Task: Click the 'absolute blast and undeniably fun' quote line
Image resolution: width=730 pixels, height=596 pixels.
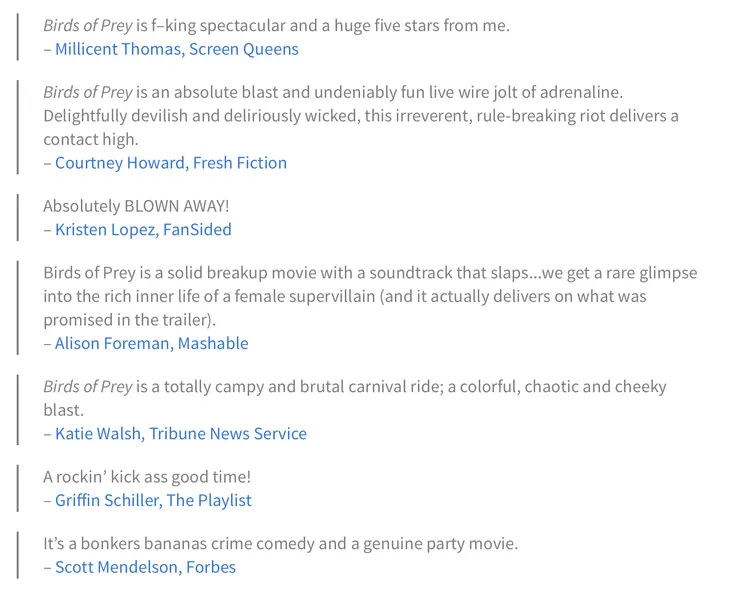Action: [x=333, y=92]
